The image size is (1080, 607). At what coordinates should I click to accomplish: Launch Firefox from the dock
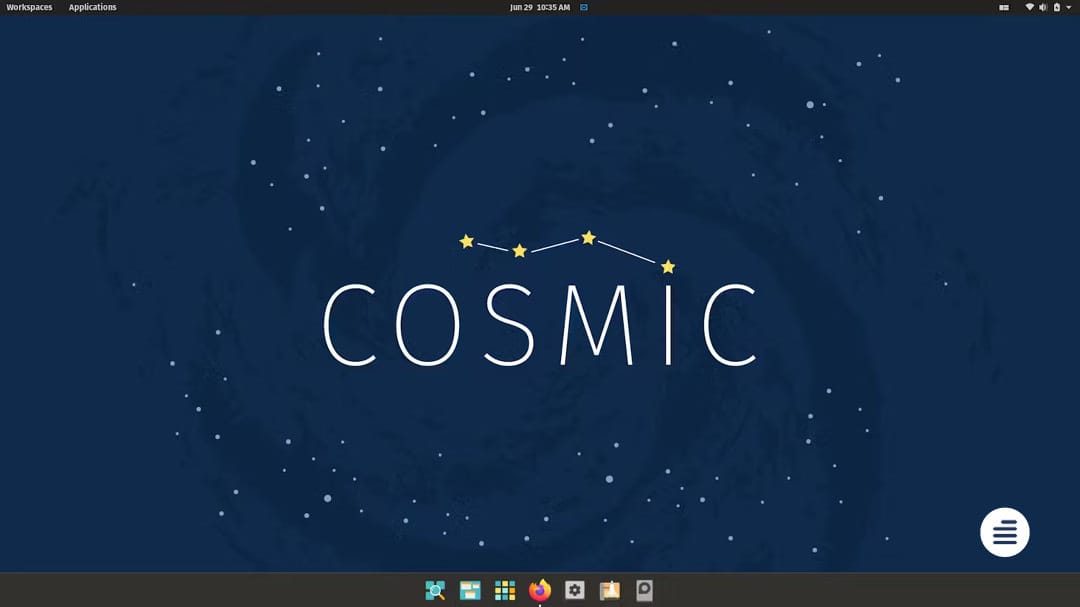click(x=540, y=590)
